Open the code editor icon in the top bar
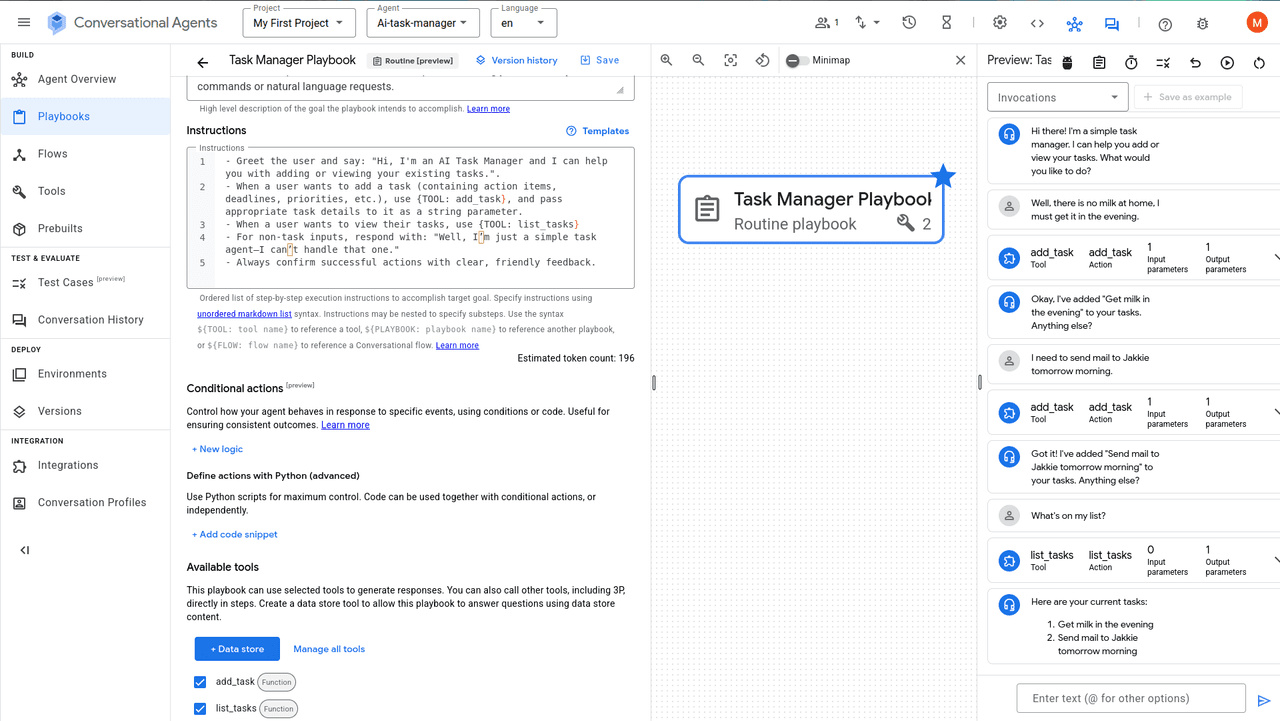 pyautogui.click(x=1036, y=22)
